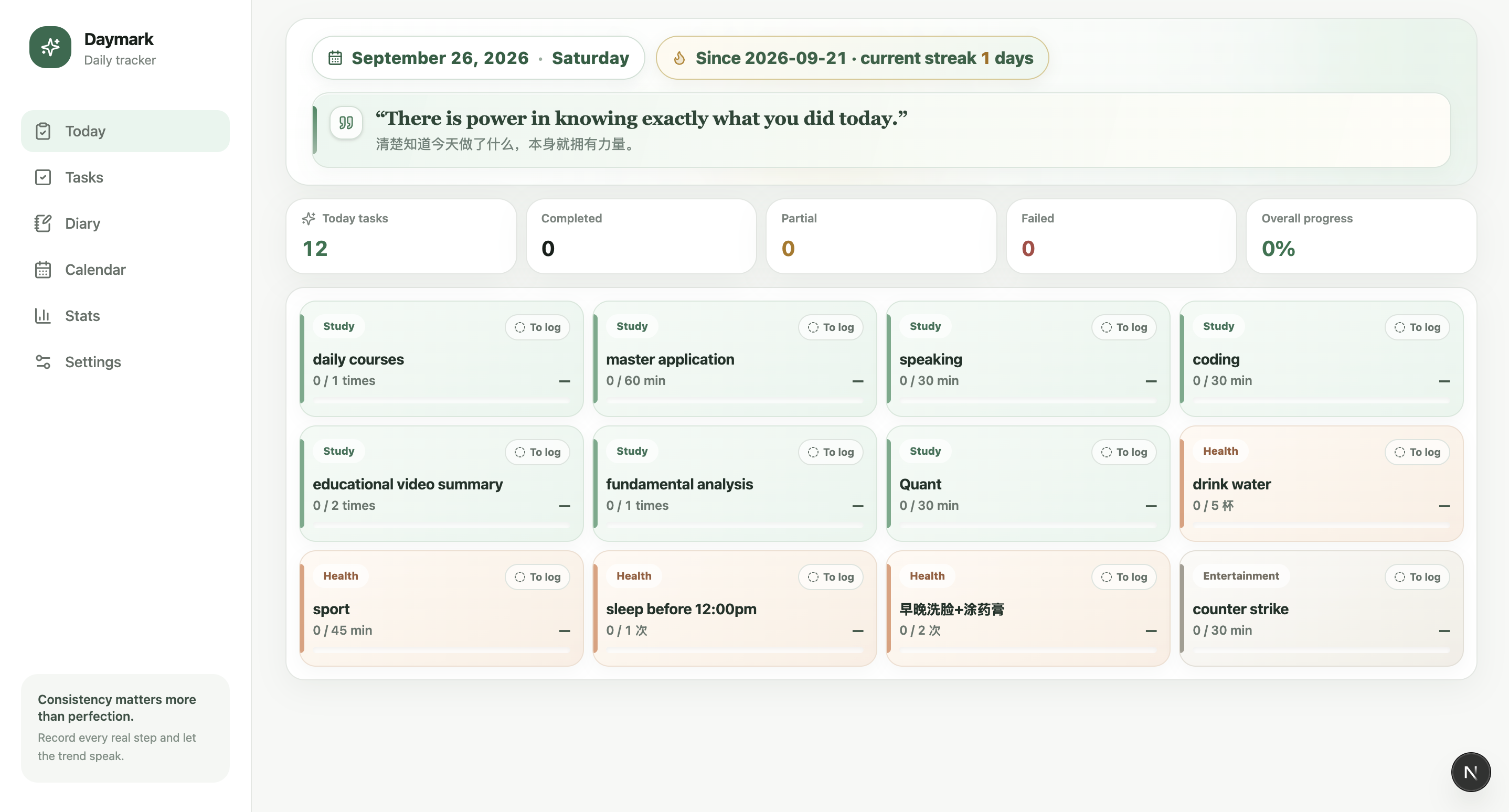Click the Today tasks summary card

(401, 237)
